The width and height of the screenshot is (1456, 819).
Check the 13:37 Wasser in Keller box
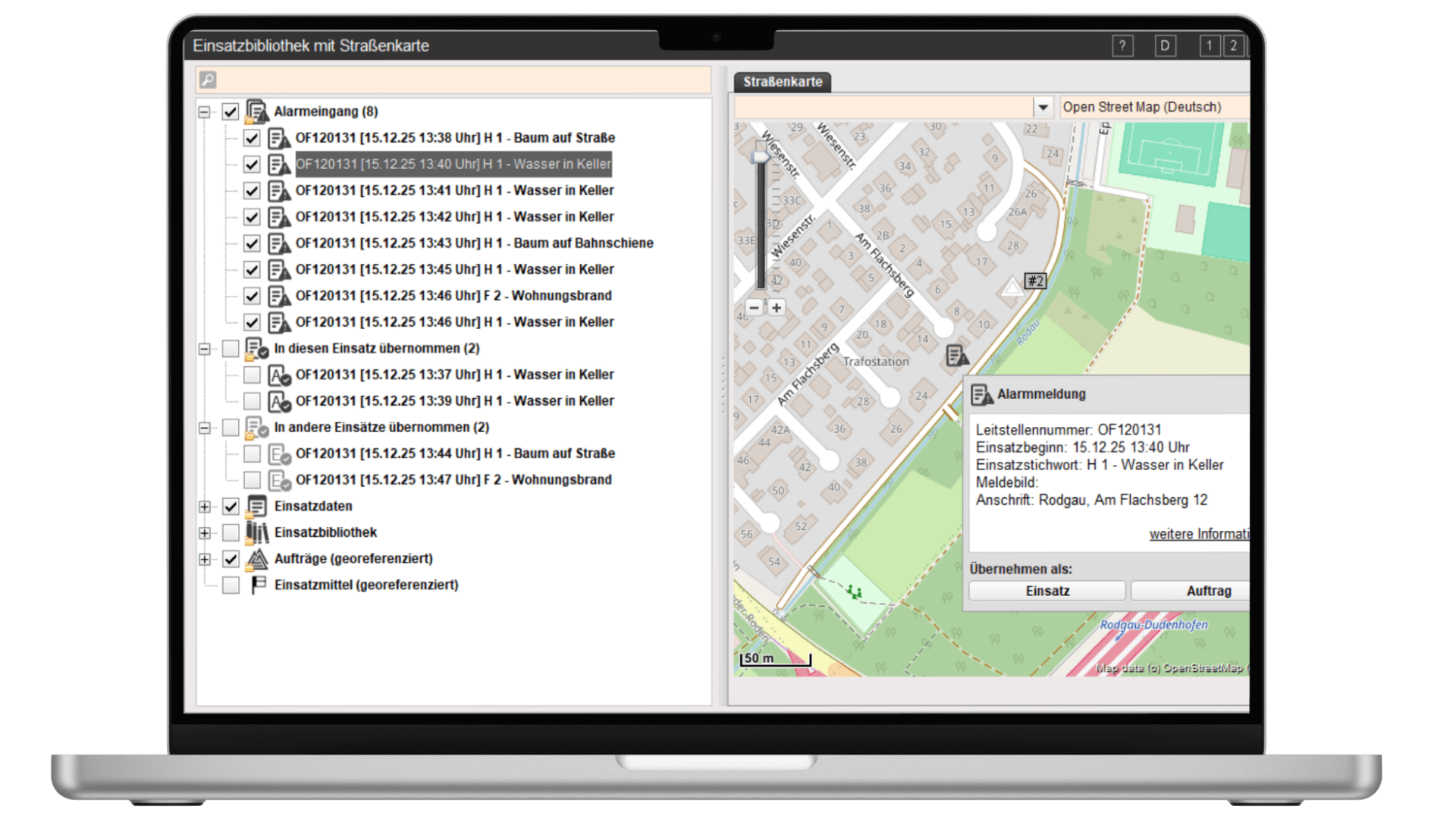(x=252, y=375)
